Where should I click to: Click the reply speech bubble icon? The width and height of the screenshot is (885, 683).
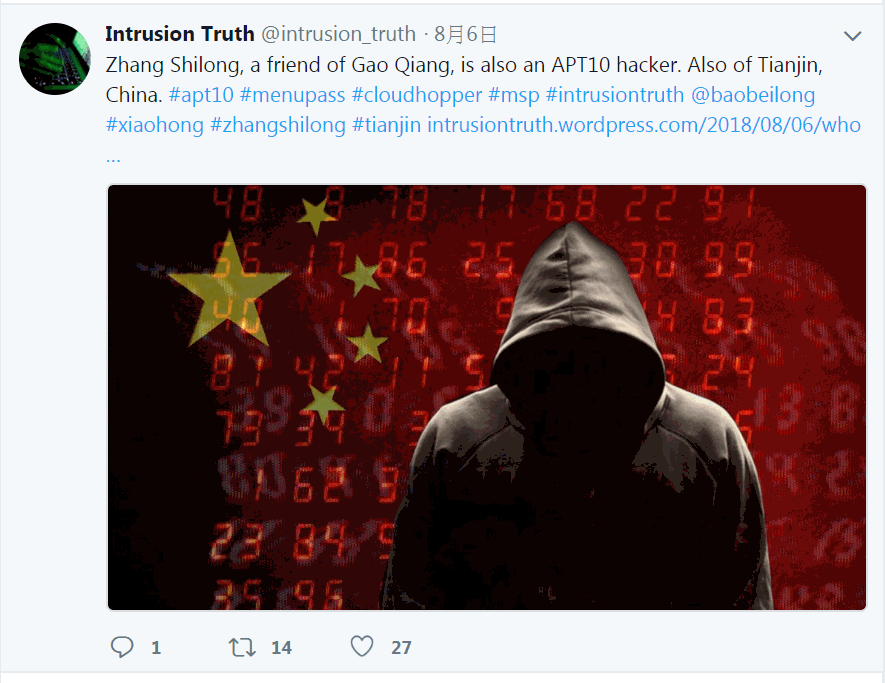pos(122,647)
